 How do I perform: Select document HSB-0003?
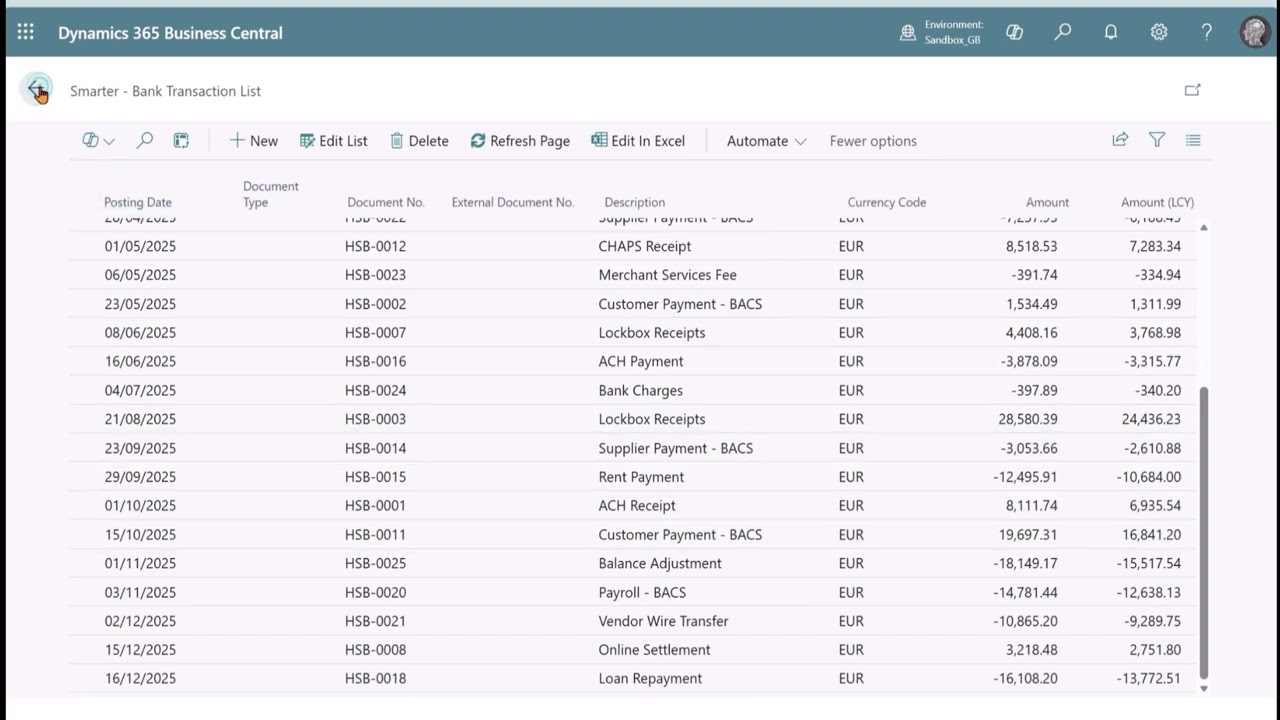pyautogui.click(x=375, y=419)
